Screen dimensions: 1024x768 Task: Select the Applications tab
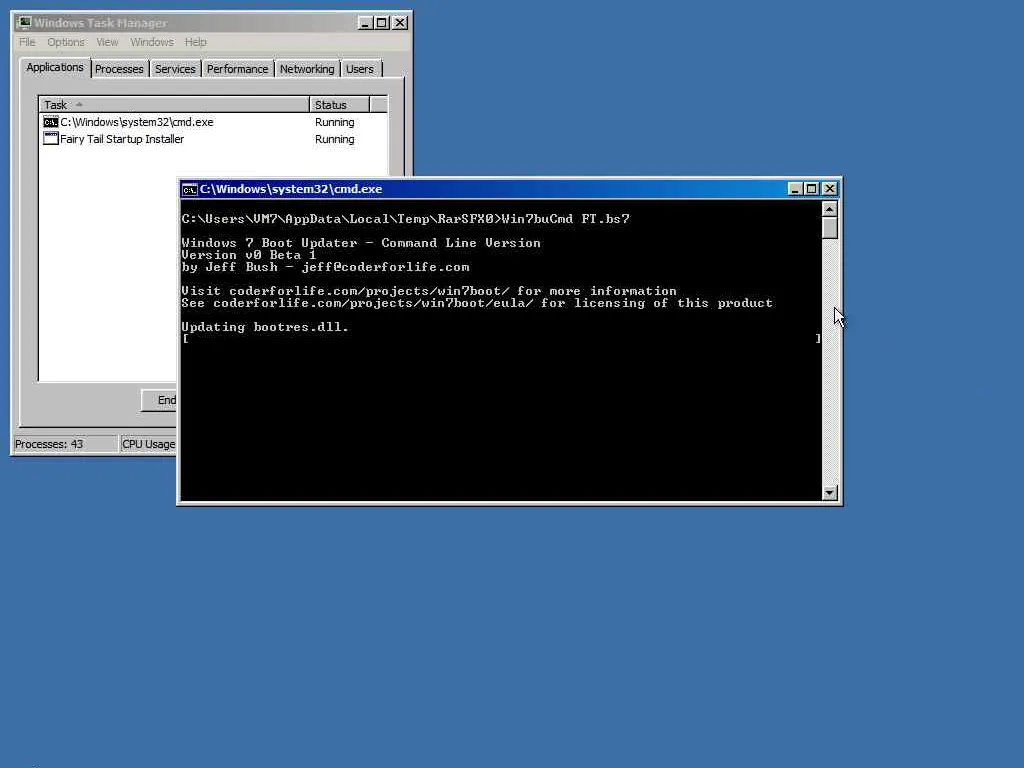point(55,67)
